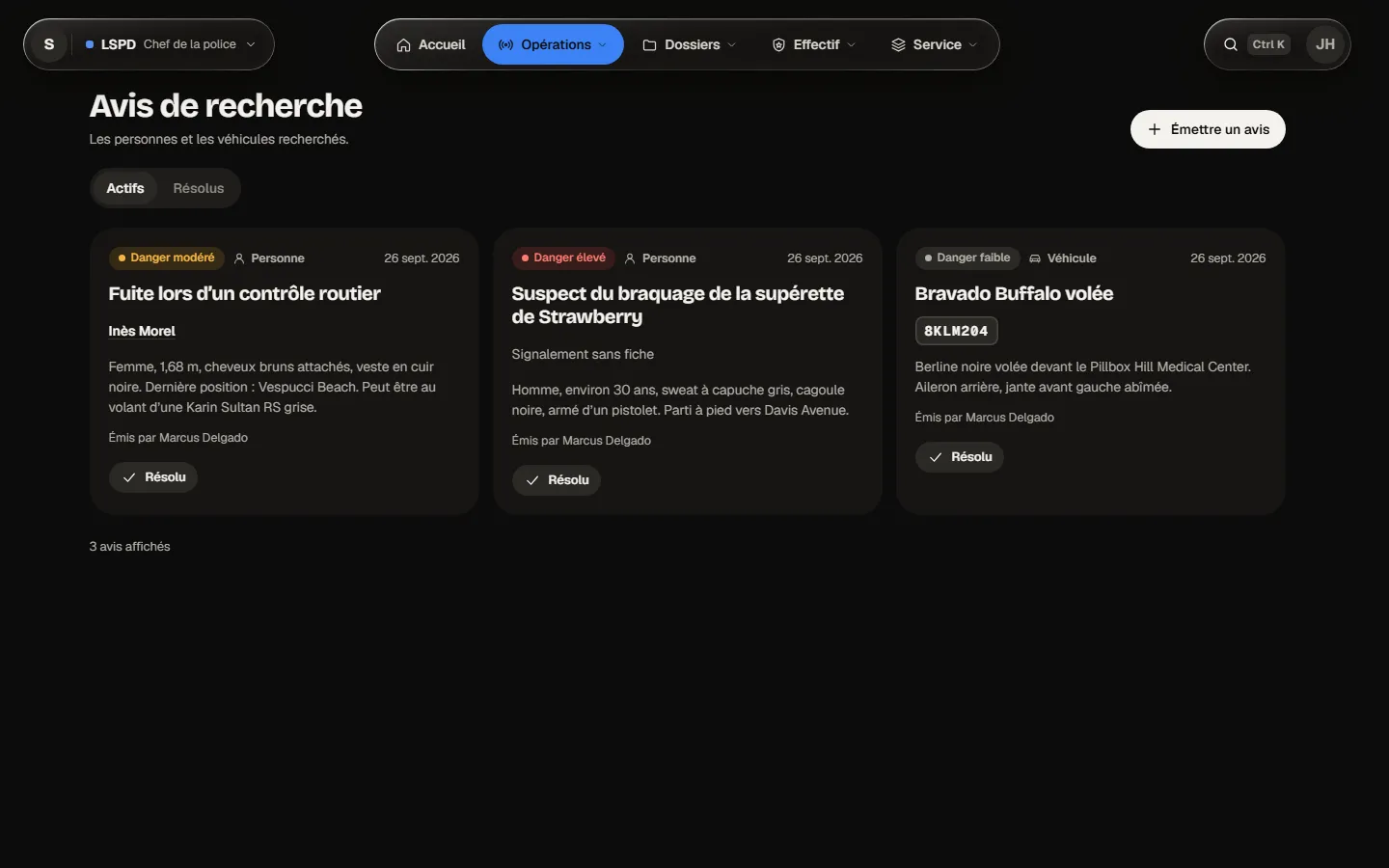Click the Personne icon on the braquage card
Screen dimensions: 1389x868
(x=630, y=258)
